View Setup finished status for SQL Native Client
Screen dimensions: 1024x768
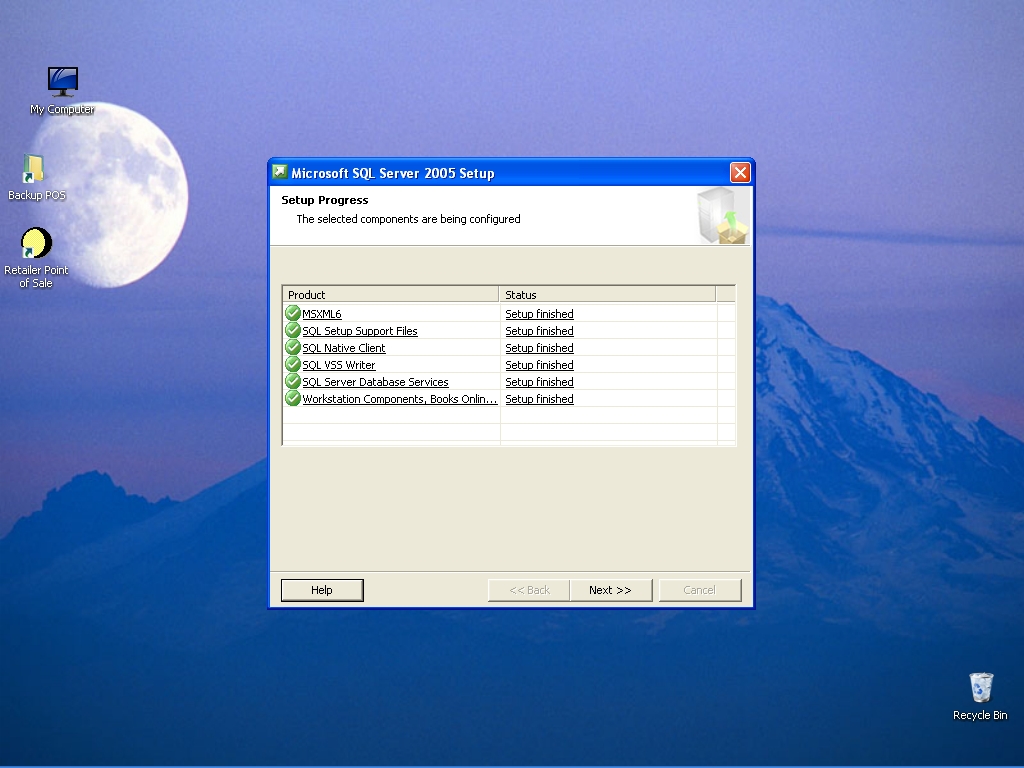539,348
